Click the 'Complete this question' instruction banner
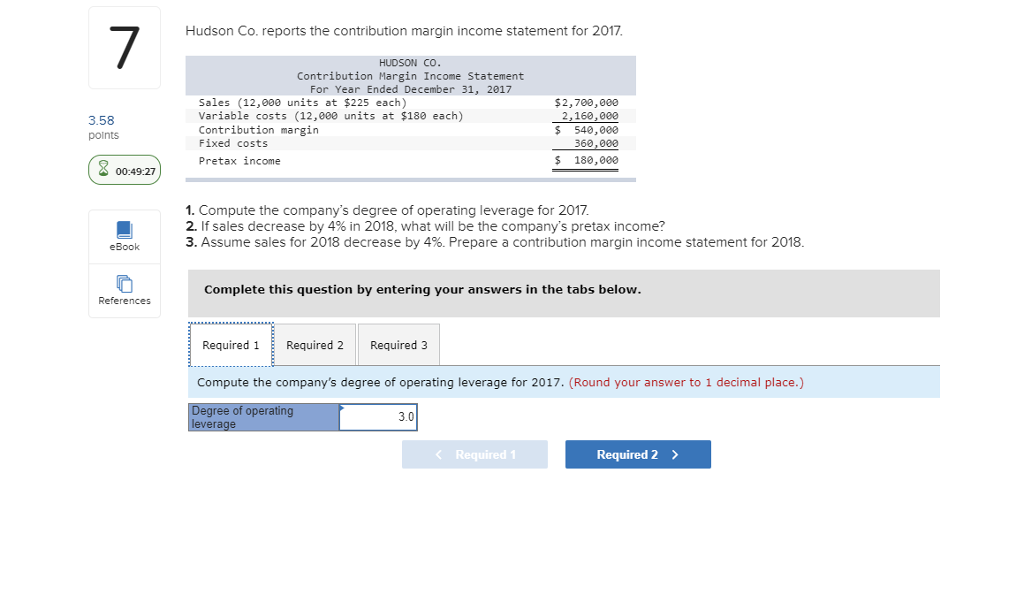This screenshot has height=610, width=1024. 564,293
